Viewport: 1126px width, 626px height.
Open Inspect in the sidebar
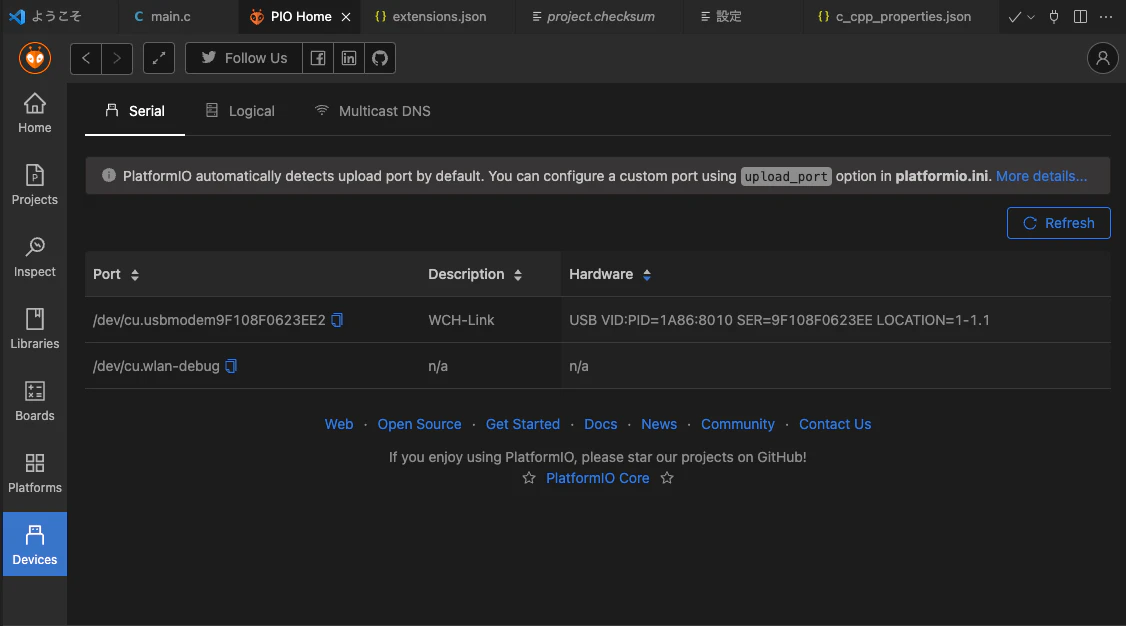tap(34, 257)
